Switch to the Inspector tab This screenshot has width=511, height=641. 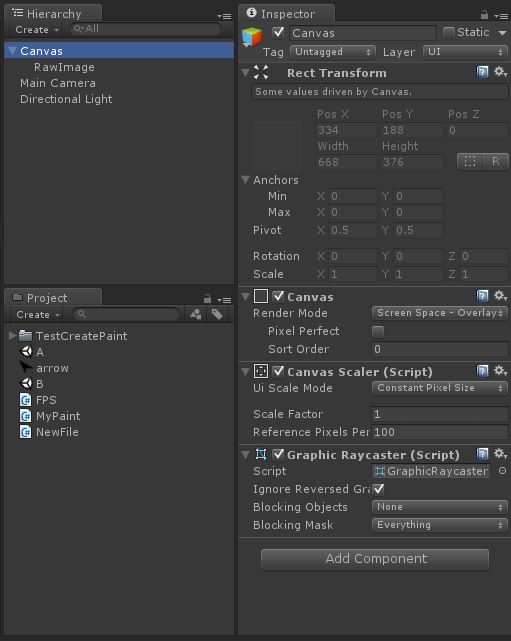pyautogui.click(x=286, y=13)
